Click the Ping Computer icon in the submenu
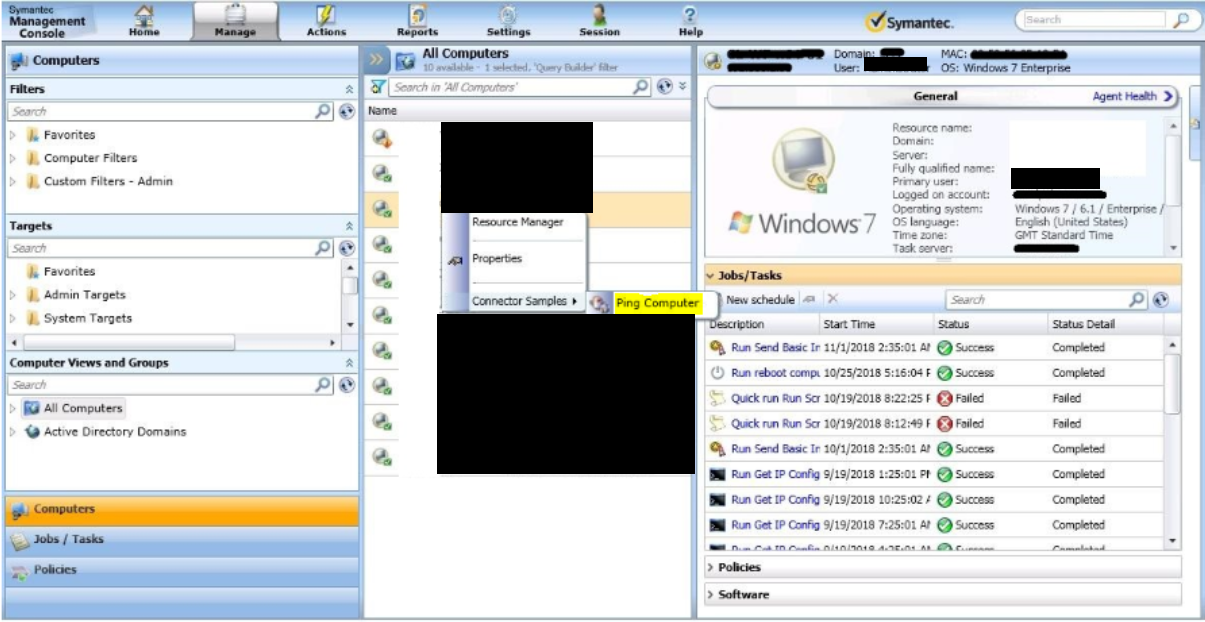Image resolution: width=1205 pixels, height=622 pixels. point(601,304)
